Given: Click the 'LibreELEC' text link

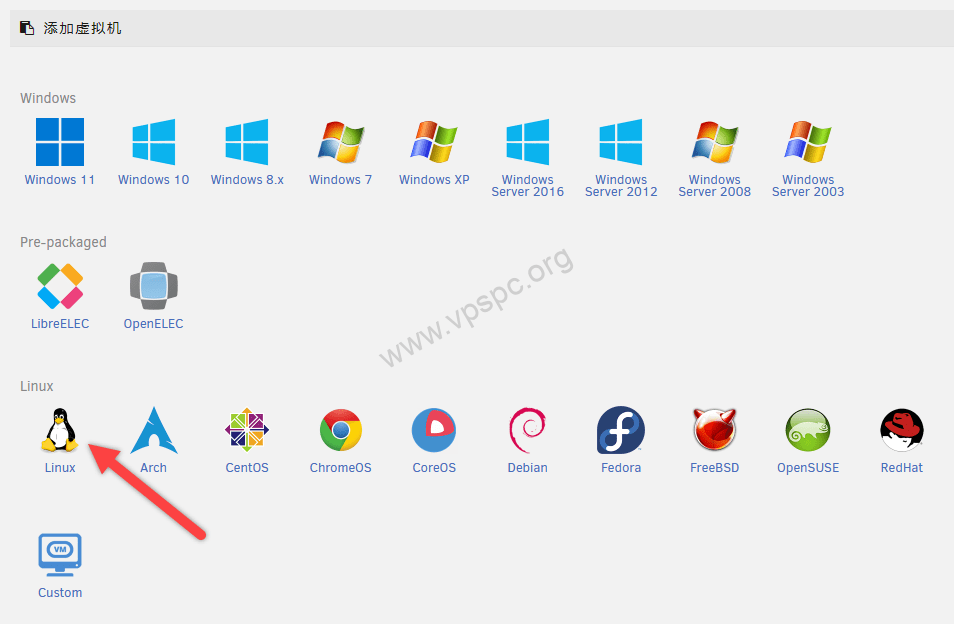Looking at the screenshot, I should tap(60, 324).
